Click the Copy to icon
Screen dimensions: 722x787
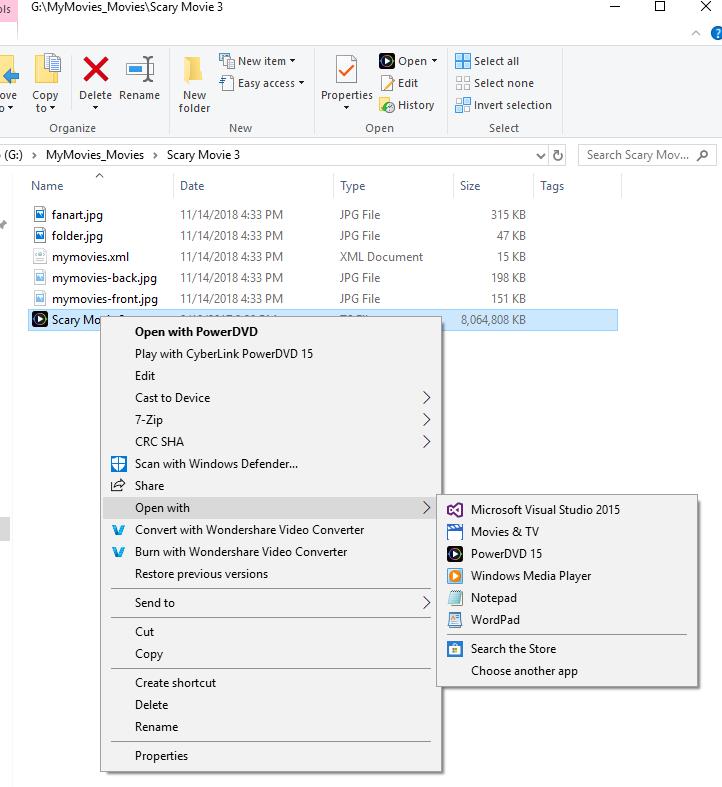47,68
